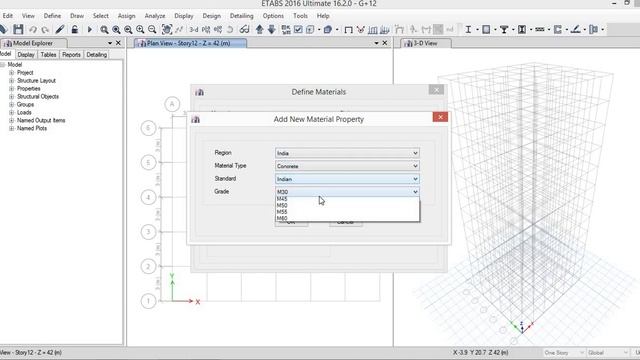
Task: Open the Define menu
Action: (x=52, y=16)
